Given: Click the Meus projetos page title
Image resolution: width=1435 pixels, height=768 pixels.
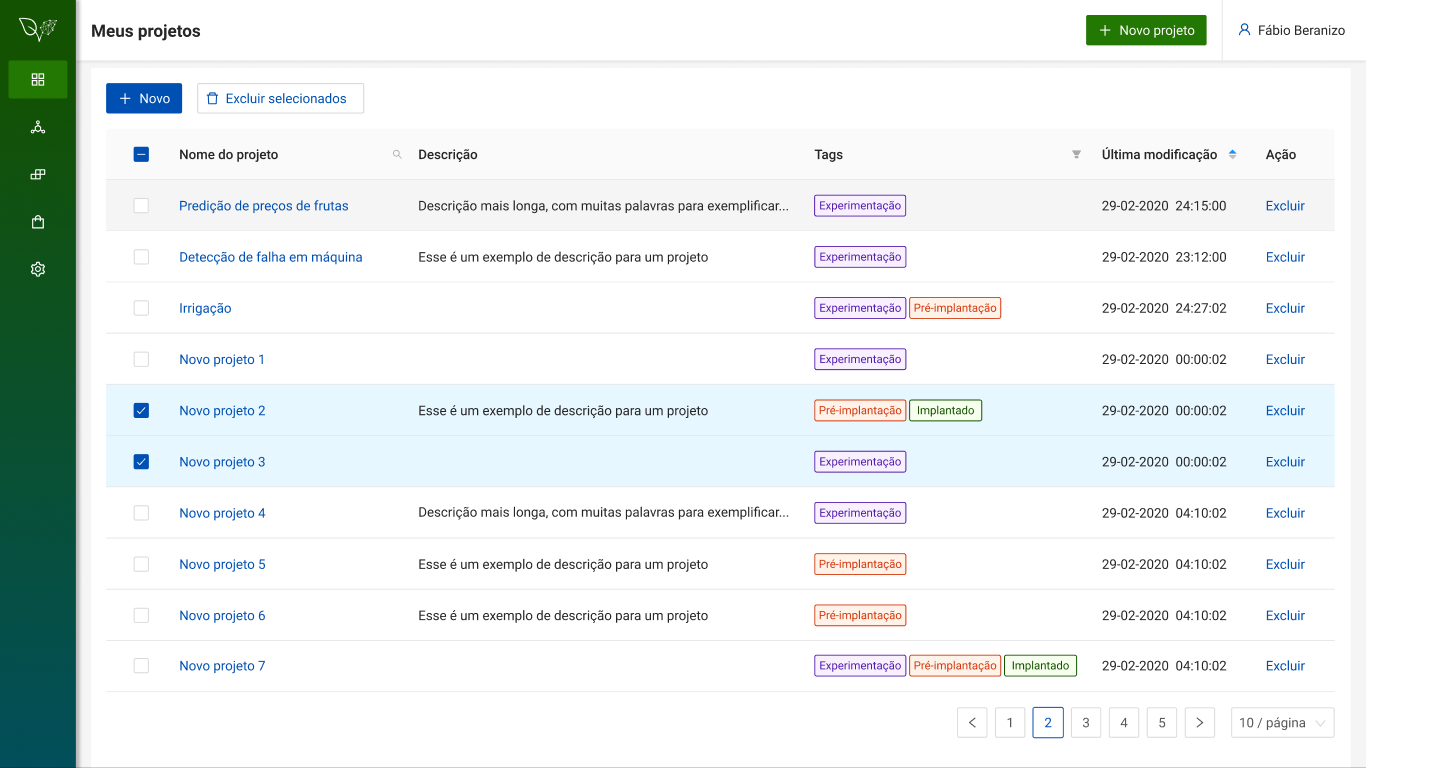Looking at the screenshot, I should [146, 31].
